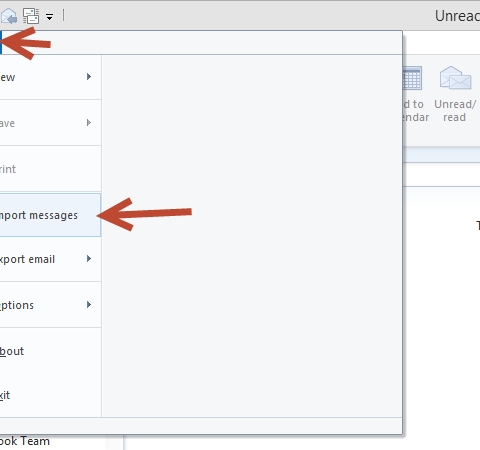Expand the New submenu arrow
The image size is (480, 450).
click(x=89, y=77)
